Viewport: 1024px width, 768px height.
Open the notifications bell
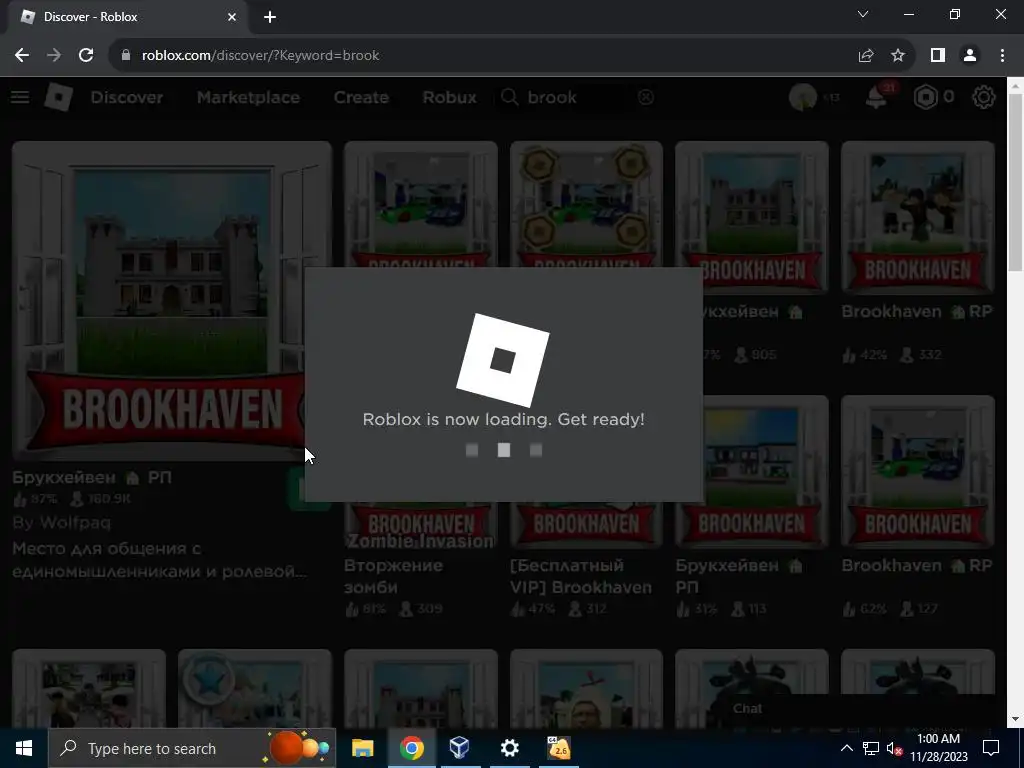(876, 97)
